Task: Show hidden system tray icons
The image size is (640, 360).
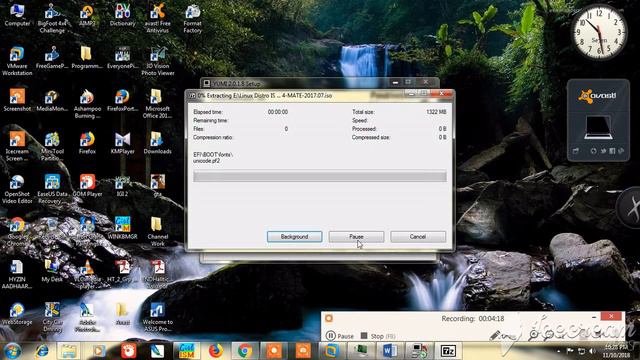Action: tap(558, 351)
